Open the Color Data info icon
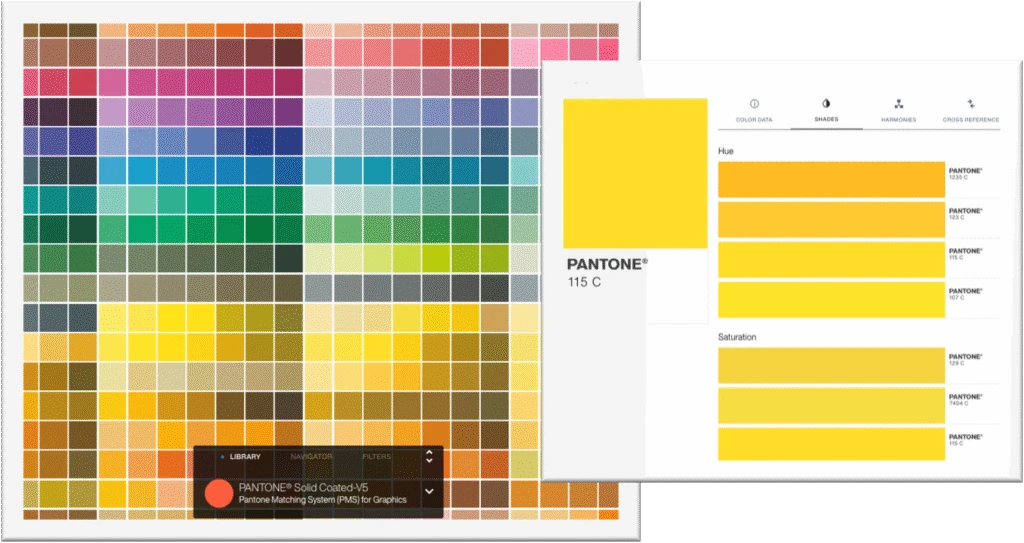The height and width of the screenshot is (543, 1024). tap(754, 103)
